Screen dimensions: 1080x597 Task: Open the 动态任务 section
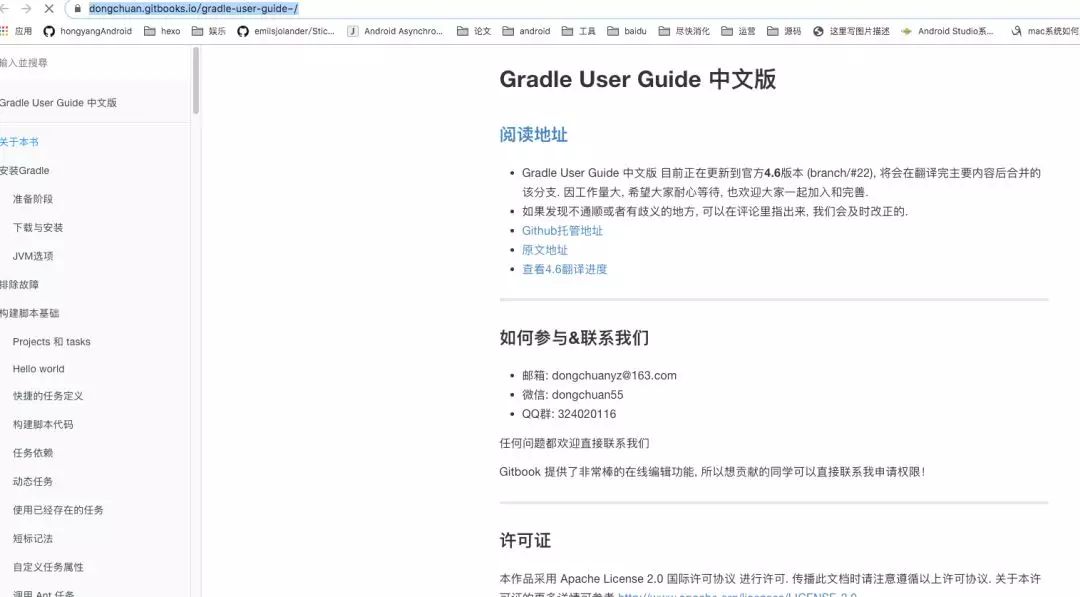[x=32, y=481]
